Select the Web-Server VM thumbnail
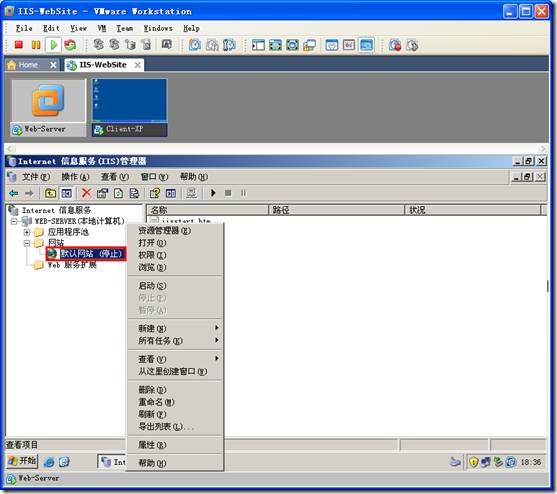 coord(48,108)
